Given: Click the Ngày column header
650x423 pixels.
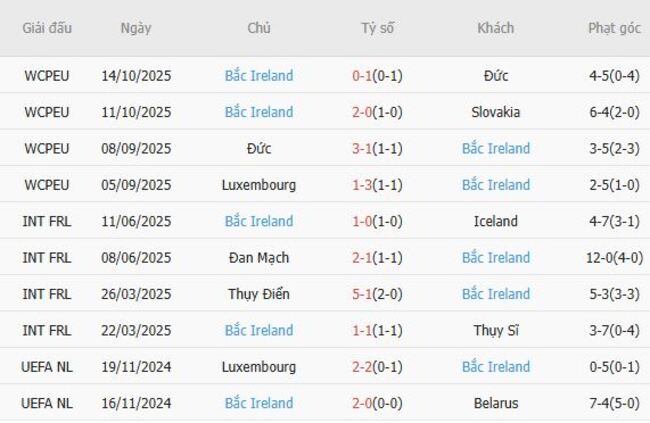Looking at the screenshot, I should click(x=136, y=28).
